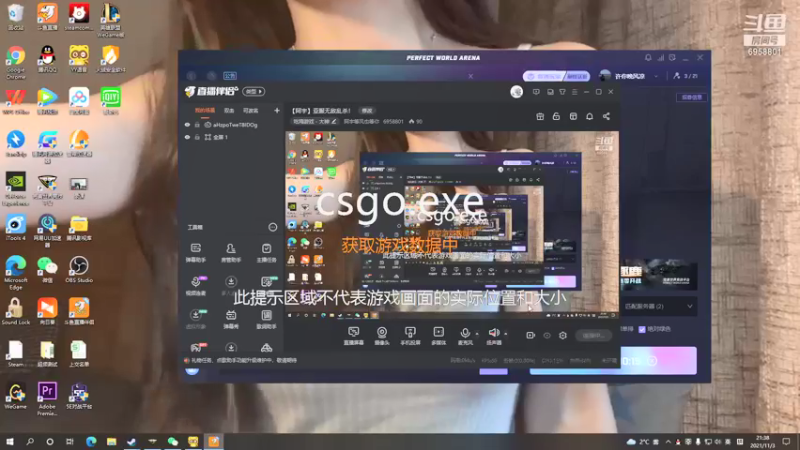Click the outlined button below the 3/21 counter
This screenshot has width=800, height=450.
click(x=692, y=97)
